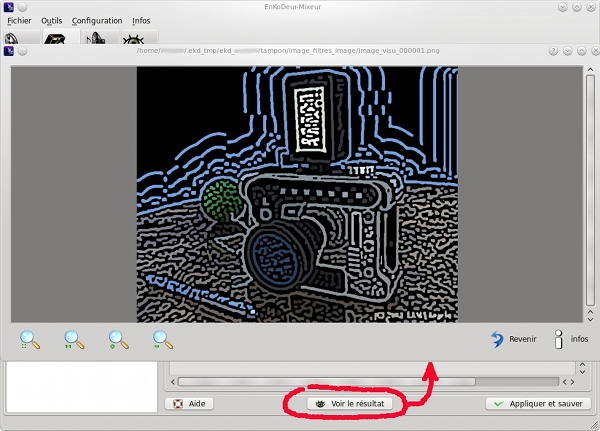
Task: Click the down arrow beside the main window's hidden panel
Action: click(582, 372)
